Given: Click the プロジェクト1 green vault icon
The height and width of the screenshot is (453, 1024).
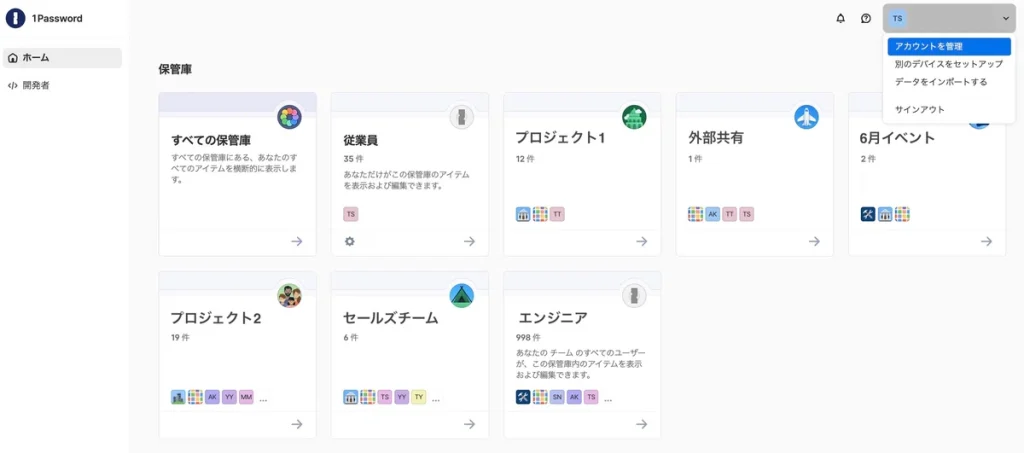Looking at the screenshot, I should point(634,117).
